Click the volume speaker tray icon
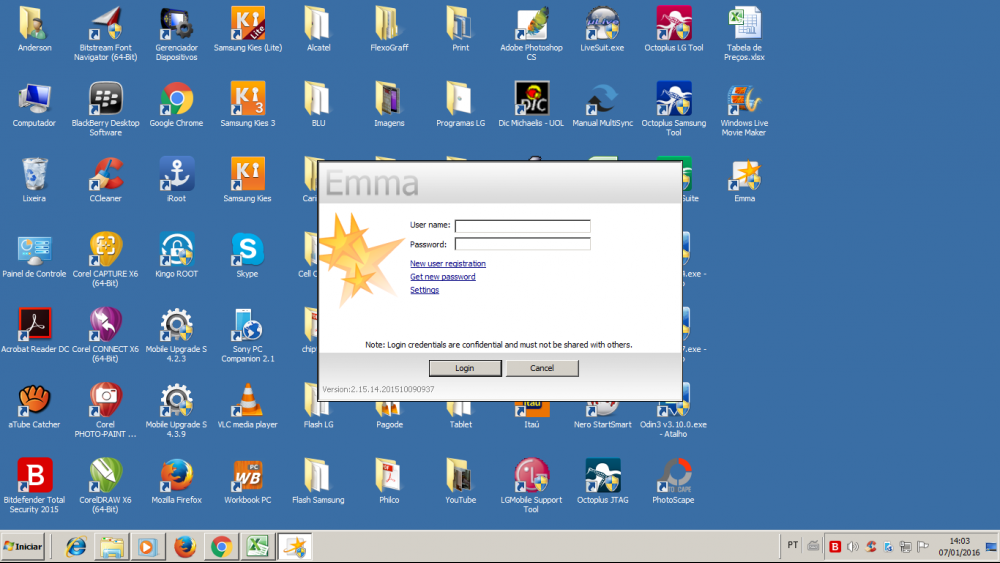The height and width of the screenshot is (563, 1000). pyautogui.click(x=853, y=546)
